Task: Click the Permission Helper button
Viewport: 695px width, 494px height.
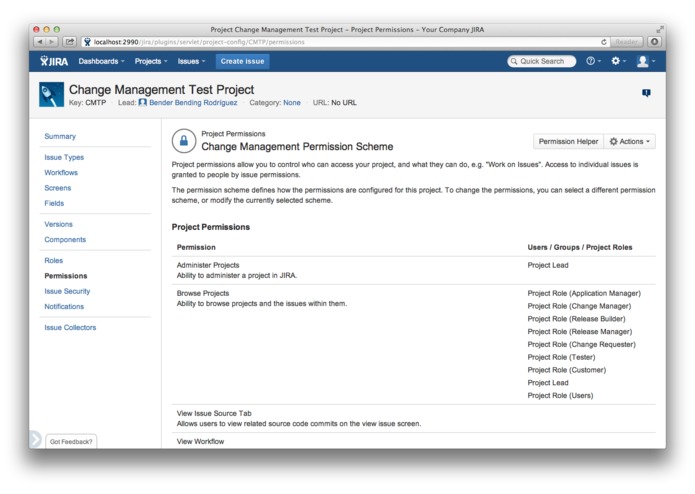Action: pyautogui.click(x=568, y=141)
